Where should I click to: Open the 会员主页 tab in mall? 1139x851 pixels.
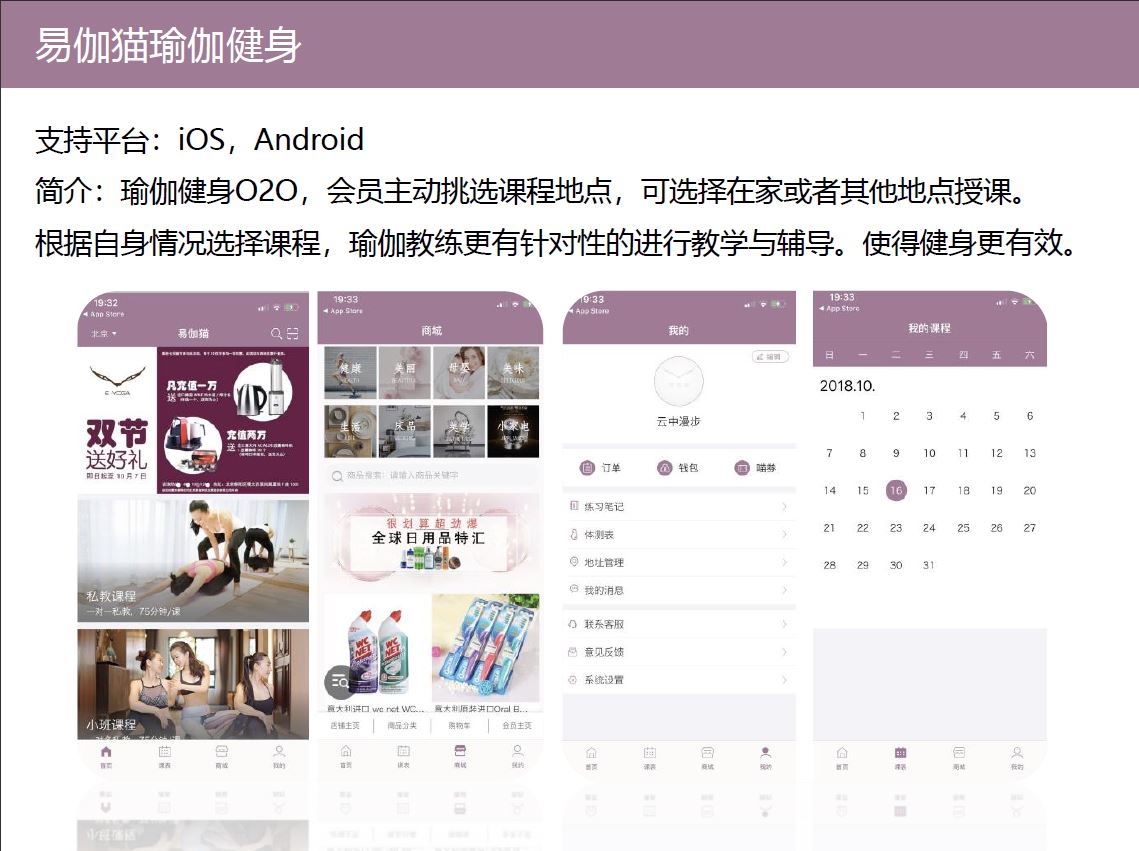[x=516, y=725]
